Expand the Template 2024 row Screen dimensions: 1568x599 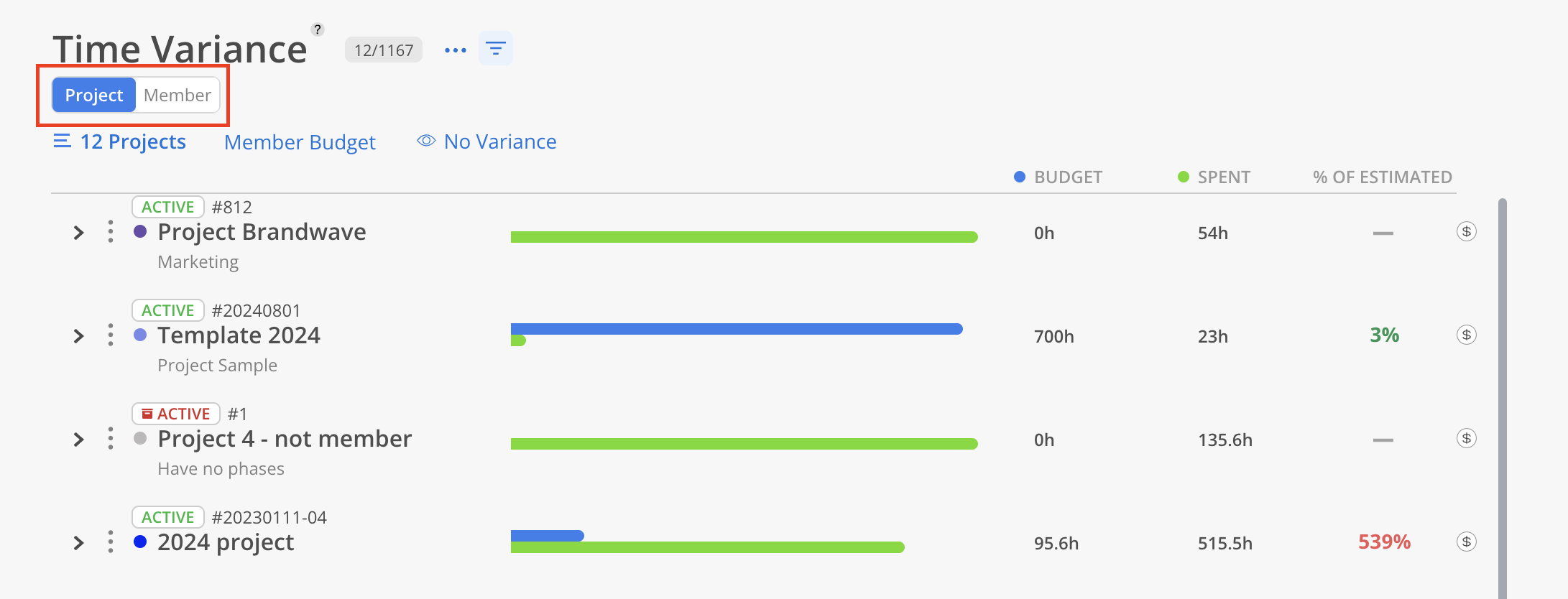78,336
